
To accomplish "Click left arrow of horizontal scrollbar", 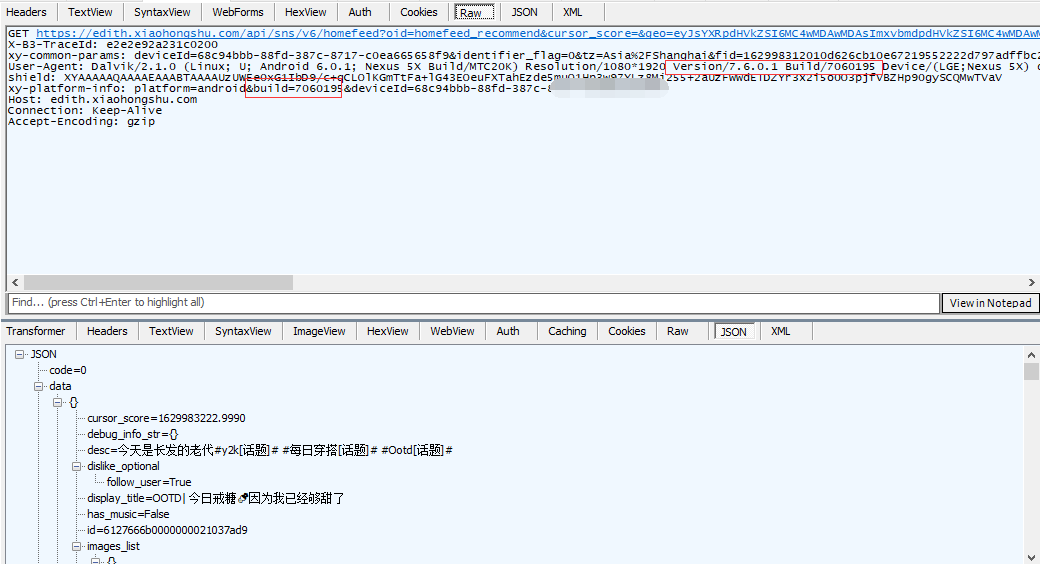I will coord(15,283).
